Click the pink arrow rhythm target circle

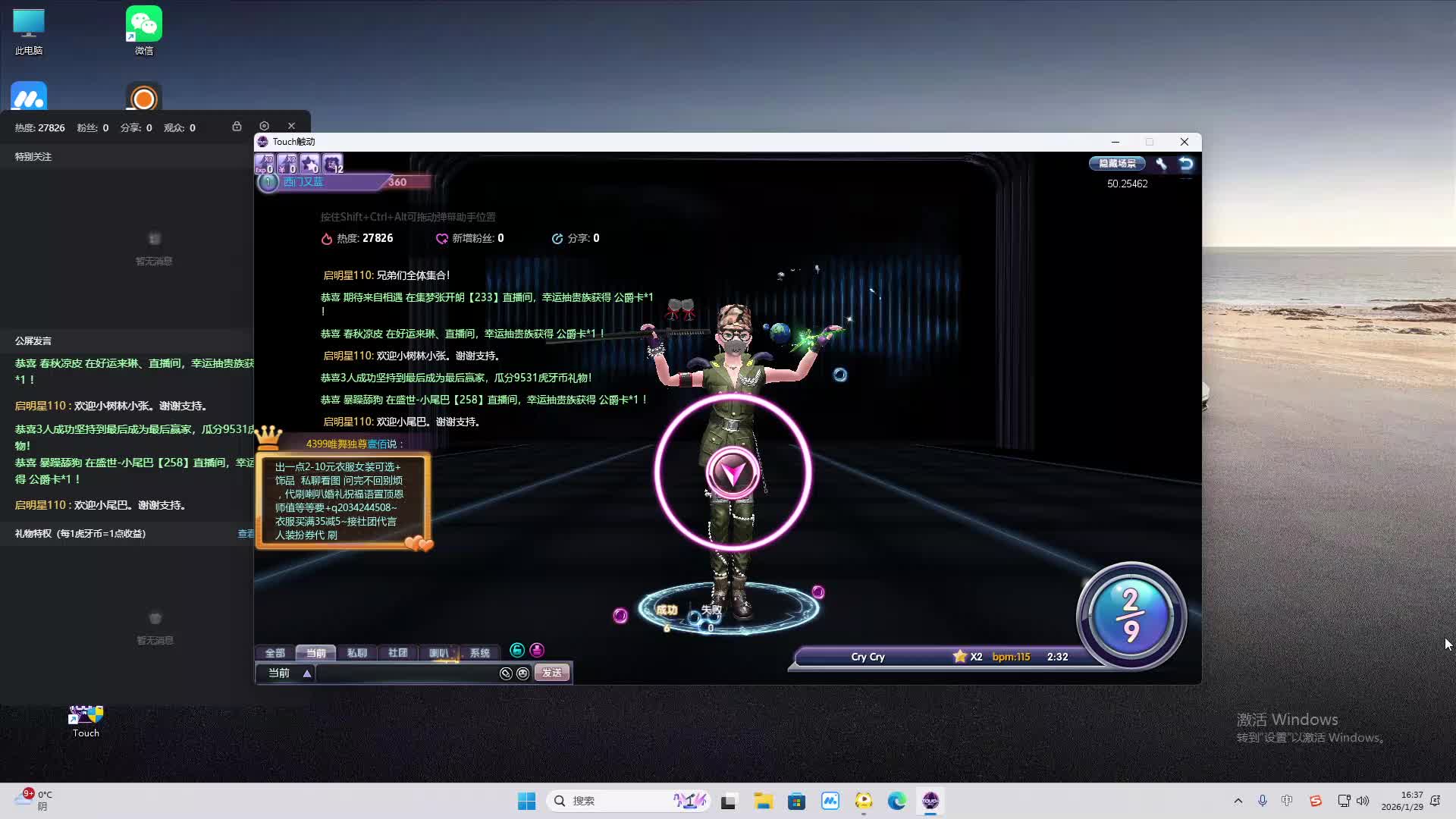click(x=733, y=473)
